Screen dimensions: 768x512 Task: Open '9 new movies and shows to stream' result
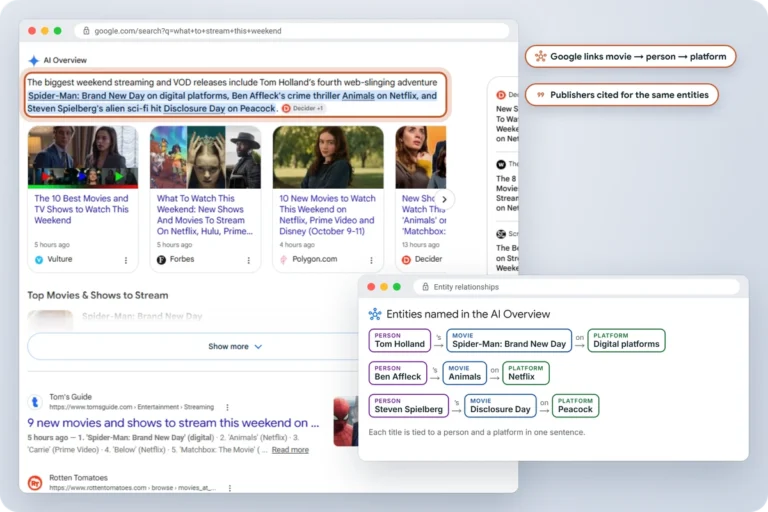point(173,423)
